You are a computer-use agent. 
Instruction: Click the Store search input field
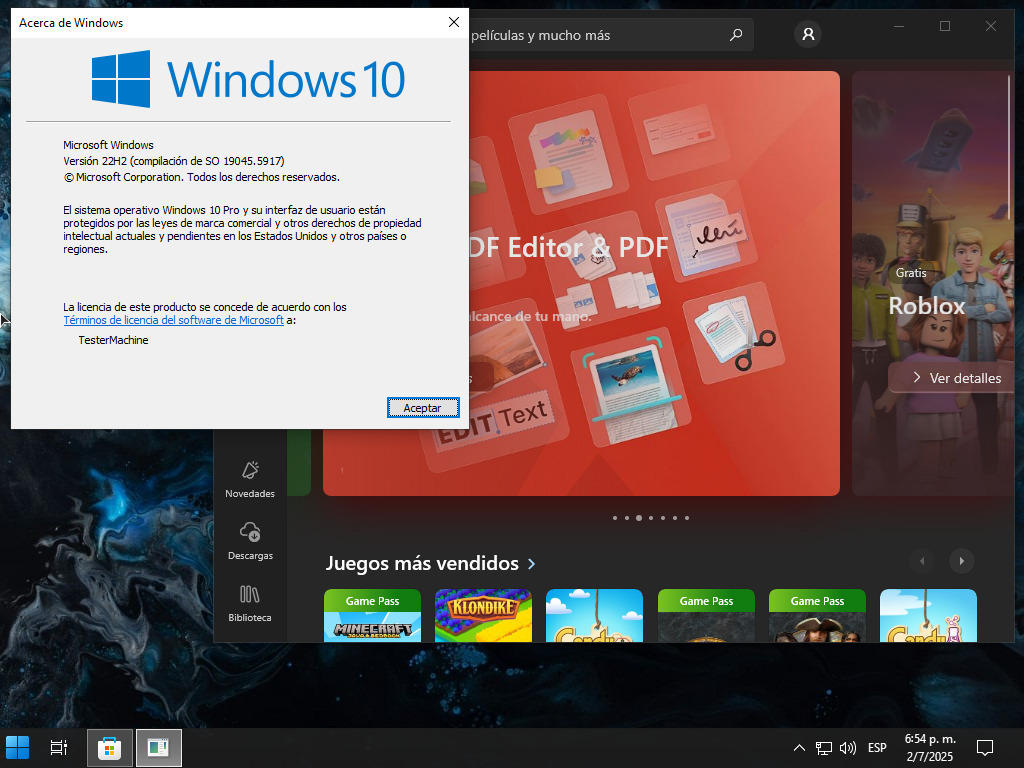[590, 35]
